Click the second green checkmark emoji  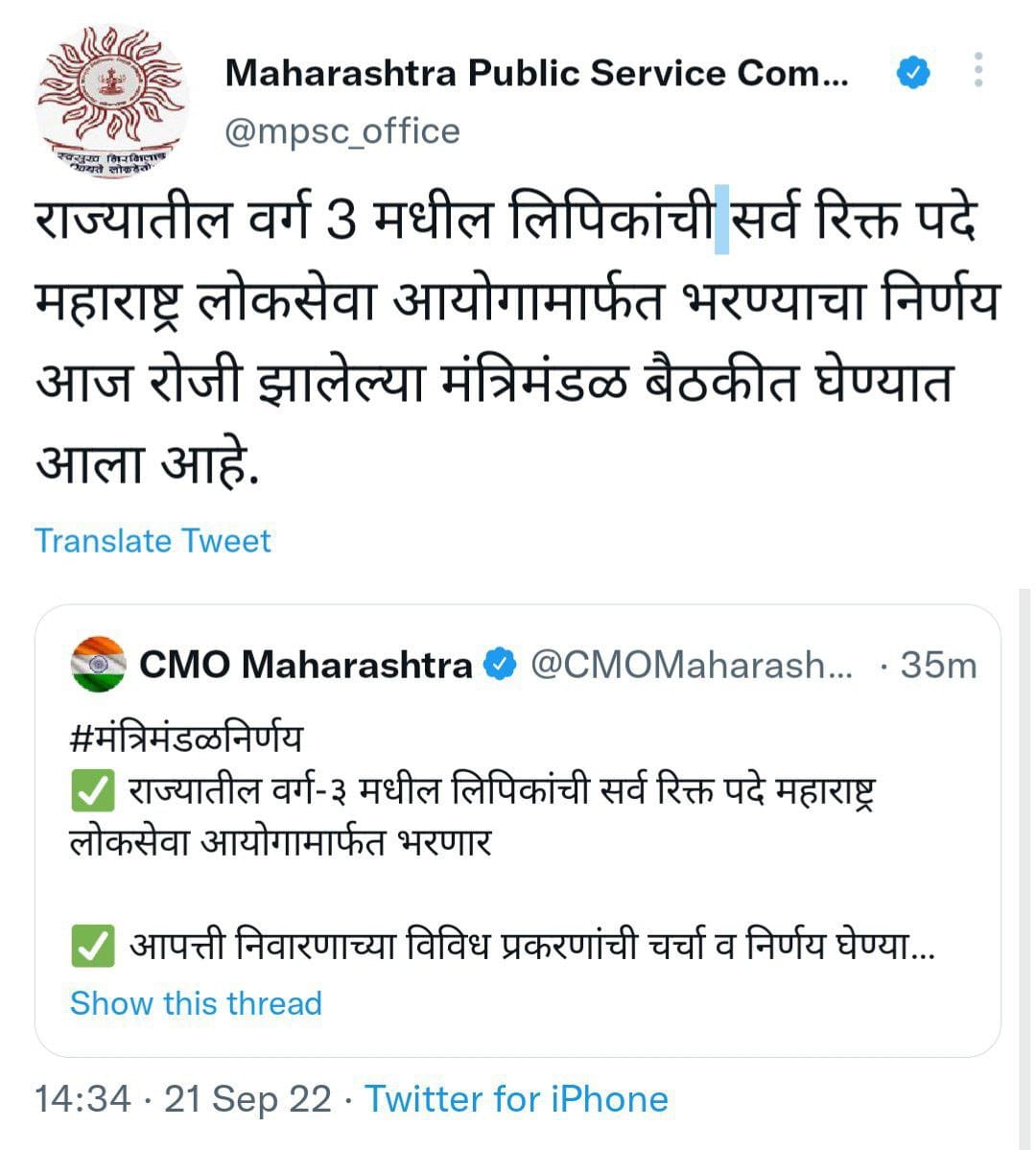[x=93, y=946]
